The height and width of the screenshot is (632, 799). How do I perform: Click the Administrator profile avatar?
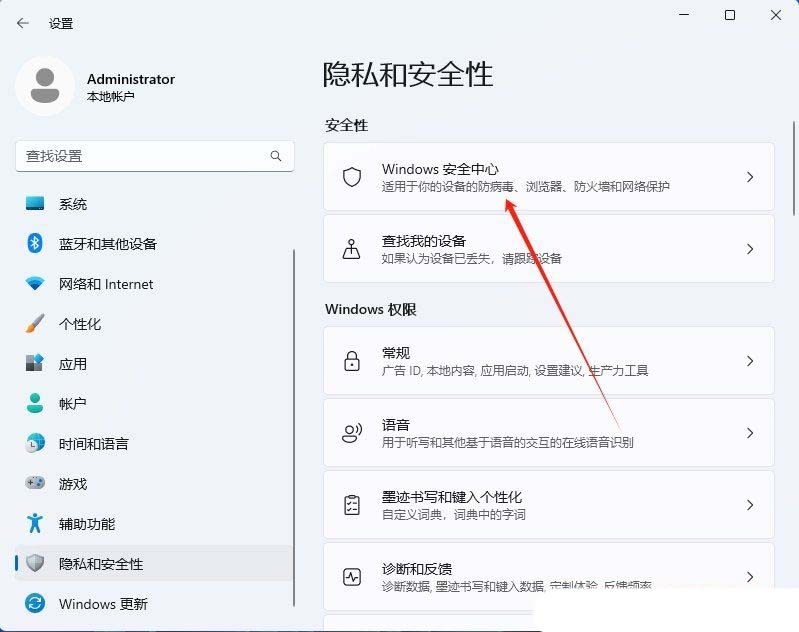click(45, 86)
